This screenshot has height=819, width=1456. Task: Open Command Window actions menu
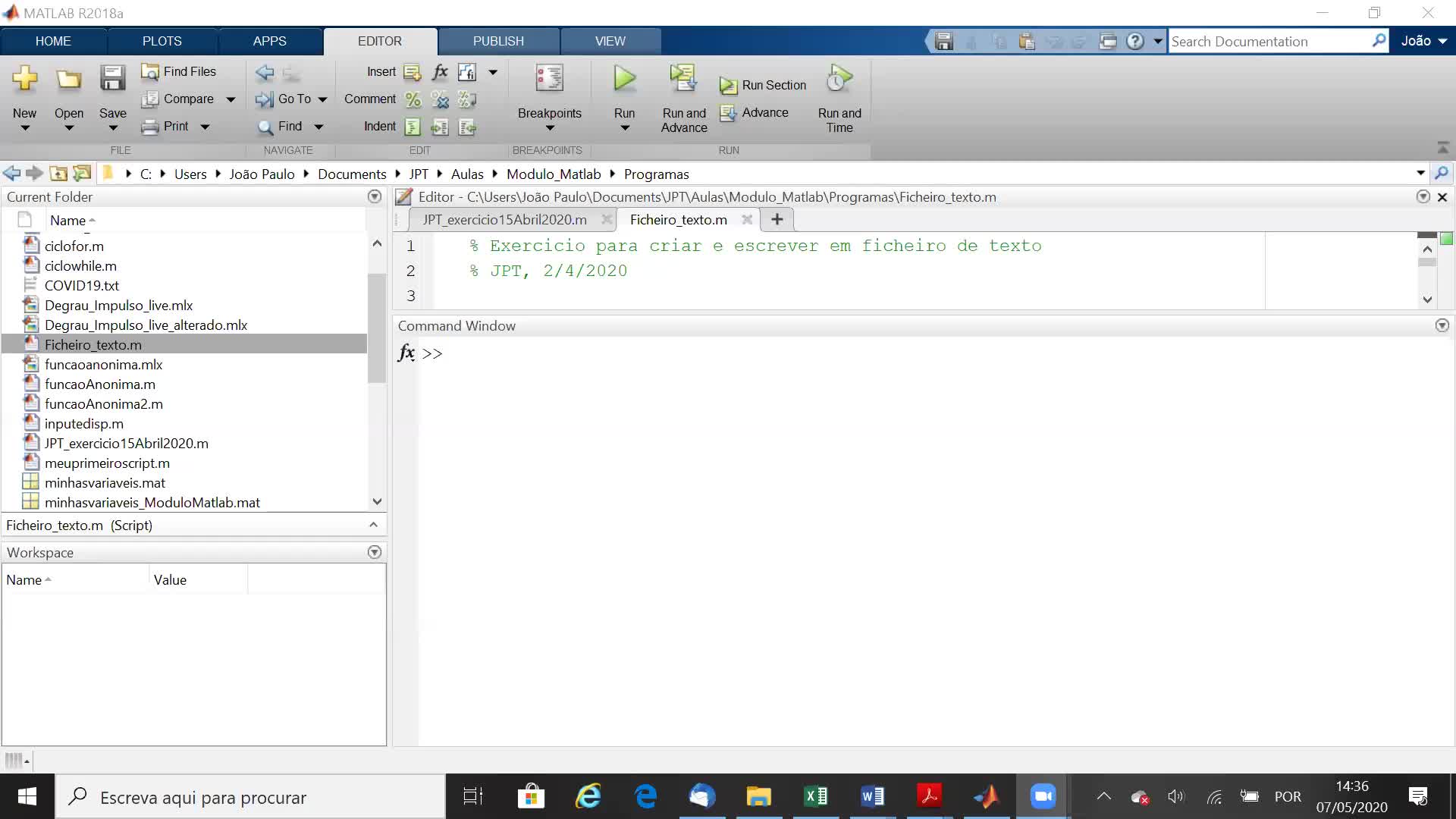pos(1442,325)
